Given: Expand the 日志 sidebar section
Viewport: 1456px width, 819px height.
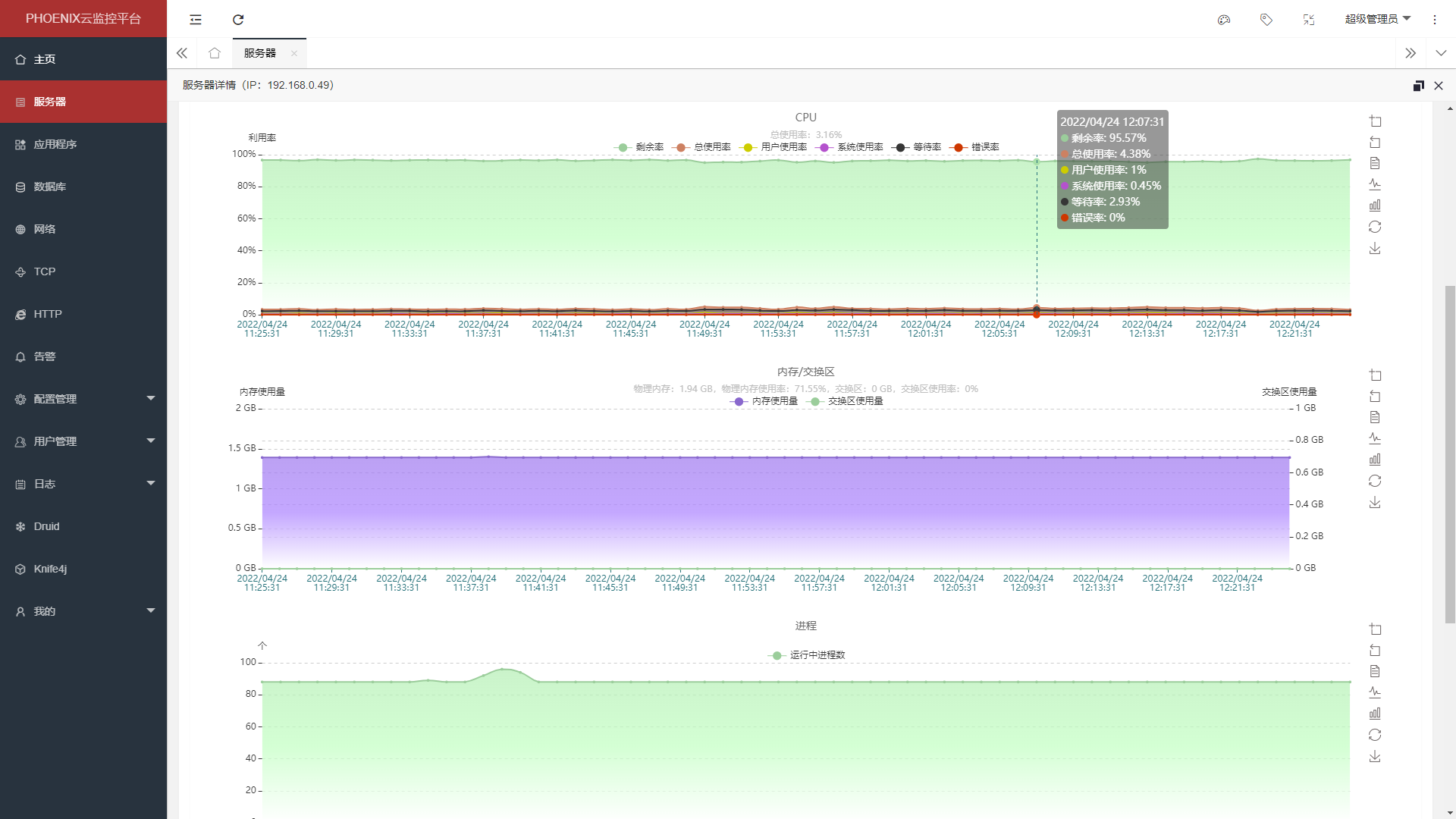Looking at the screenshot, I should coord(83,483).
